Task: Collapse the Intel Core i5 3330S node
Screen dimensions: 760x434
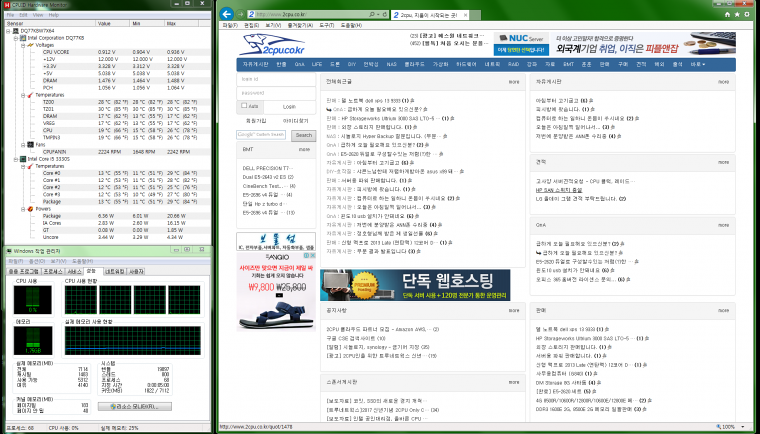Action: (16, 159)
